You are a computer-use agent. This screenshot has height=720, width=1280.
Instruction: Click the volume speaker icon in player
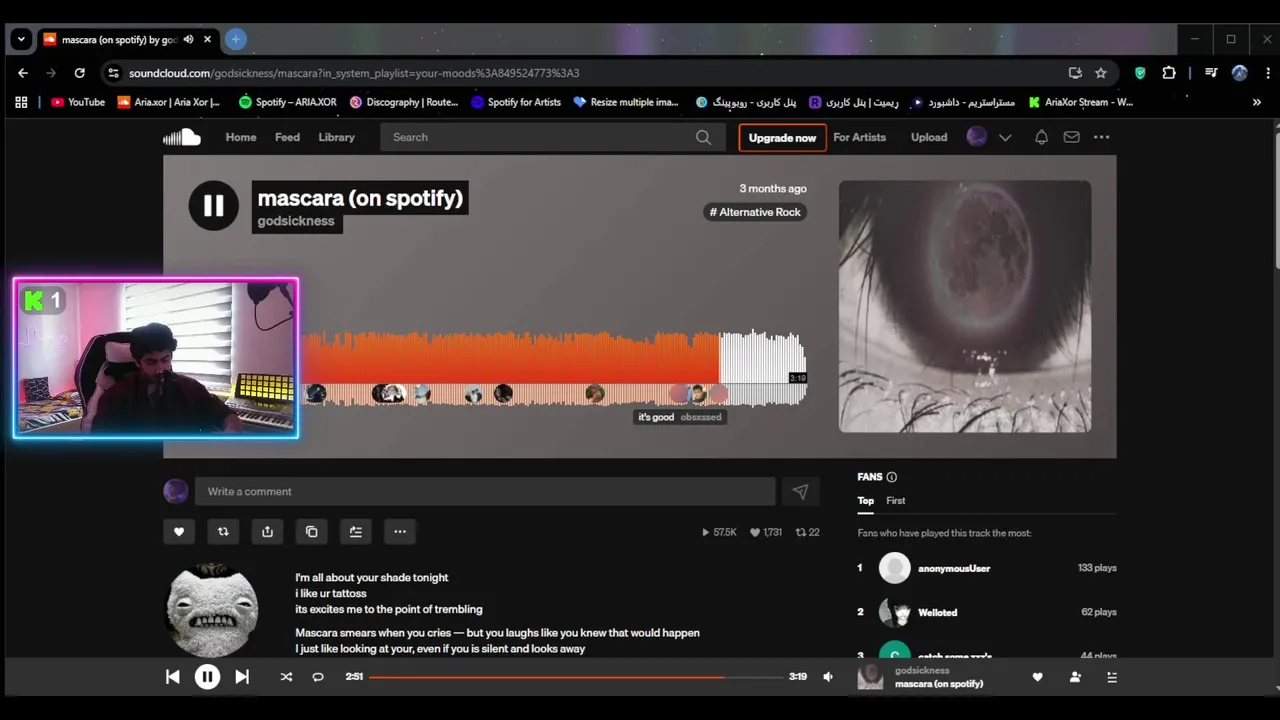click(828, 677)
